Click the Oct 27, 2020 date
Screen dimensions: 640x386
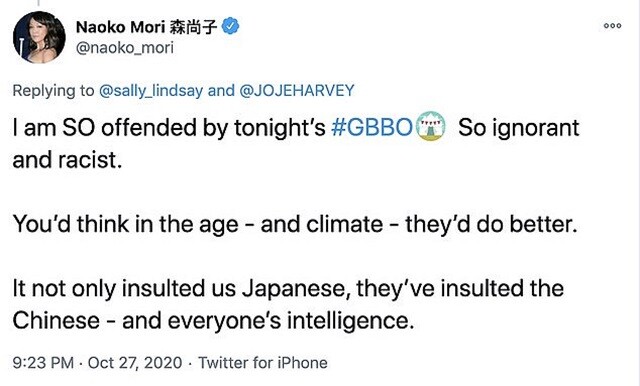click(135, 363)
